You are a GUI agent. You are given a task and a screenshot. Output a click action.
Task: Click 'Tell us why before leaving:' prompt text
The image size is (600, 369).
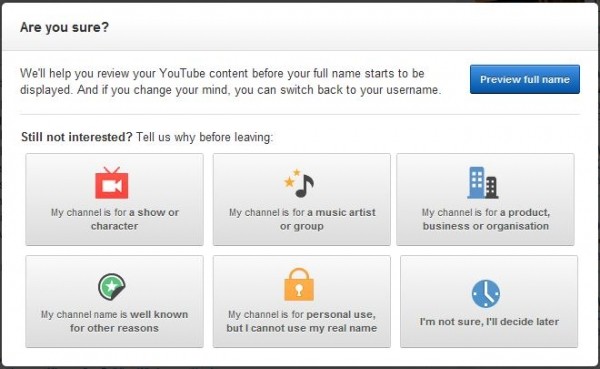point(205,137)
